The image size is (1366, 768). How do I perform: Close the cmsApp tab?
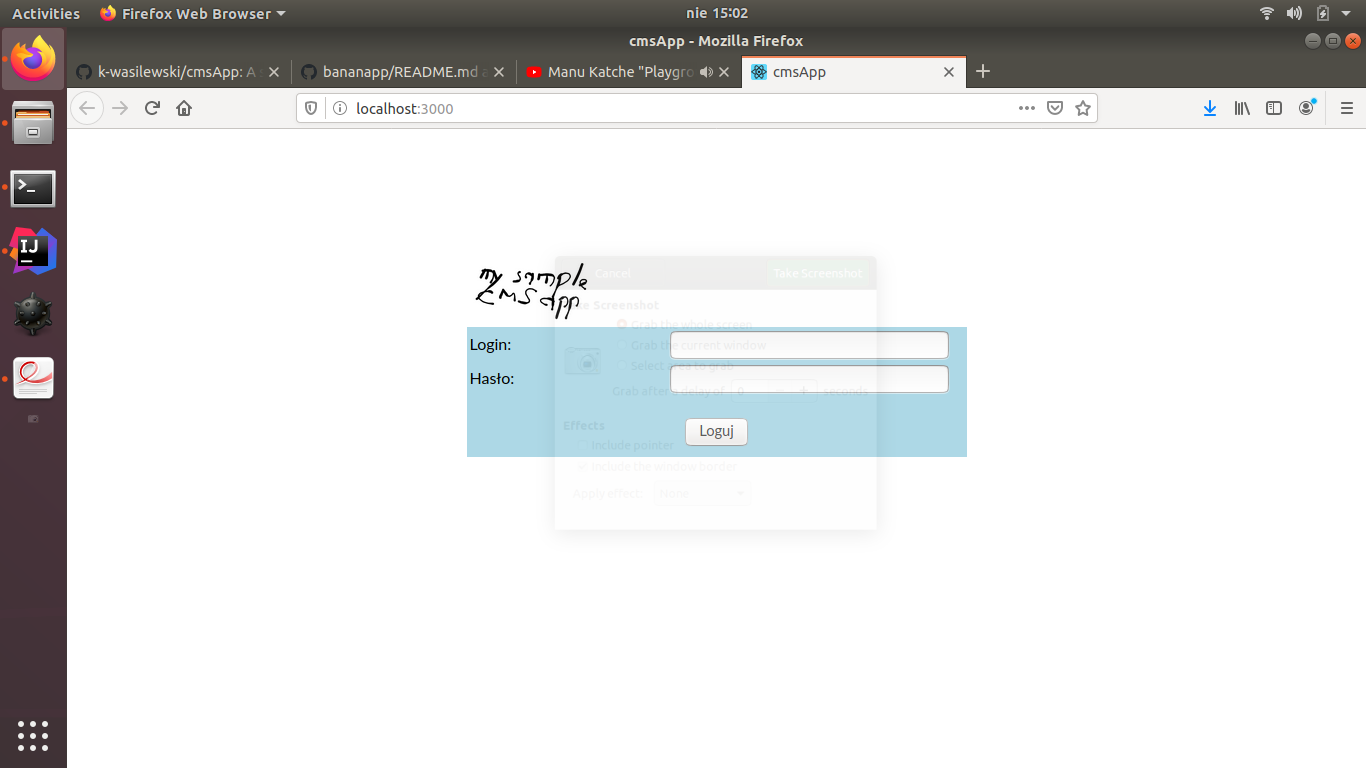point(949,72)
